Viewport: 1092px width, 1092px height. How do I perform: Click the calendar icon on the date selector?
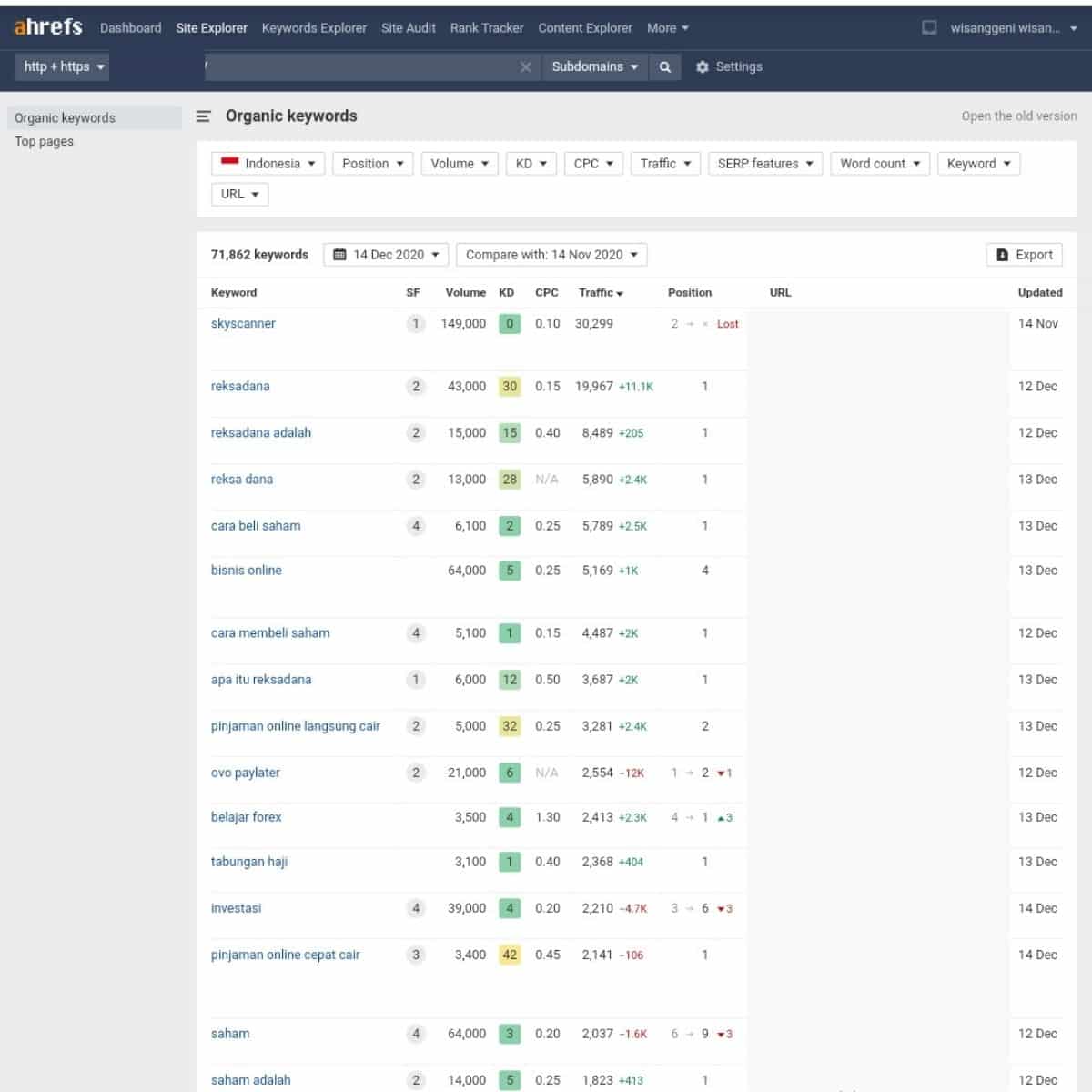(341, 255)
